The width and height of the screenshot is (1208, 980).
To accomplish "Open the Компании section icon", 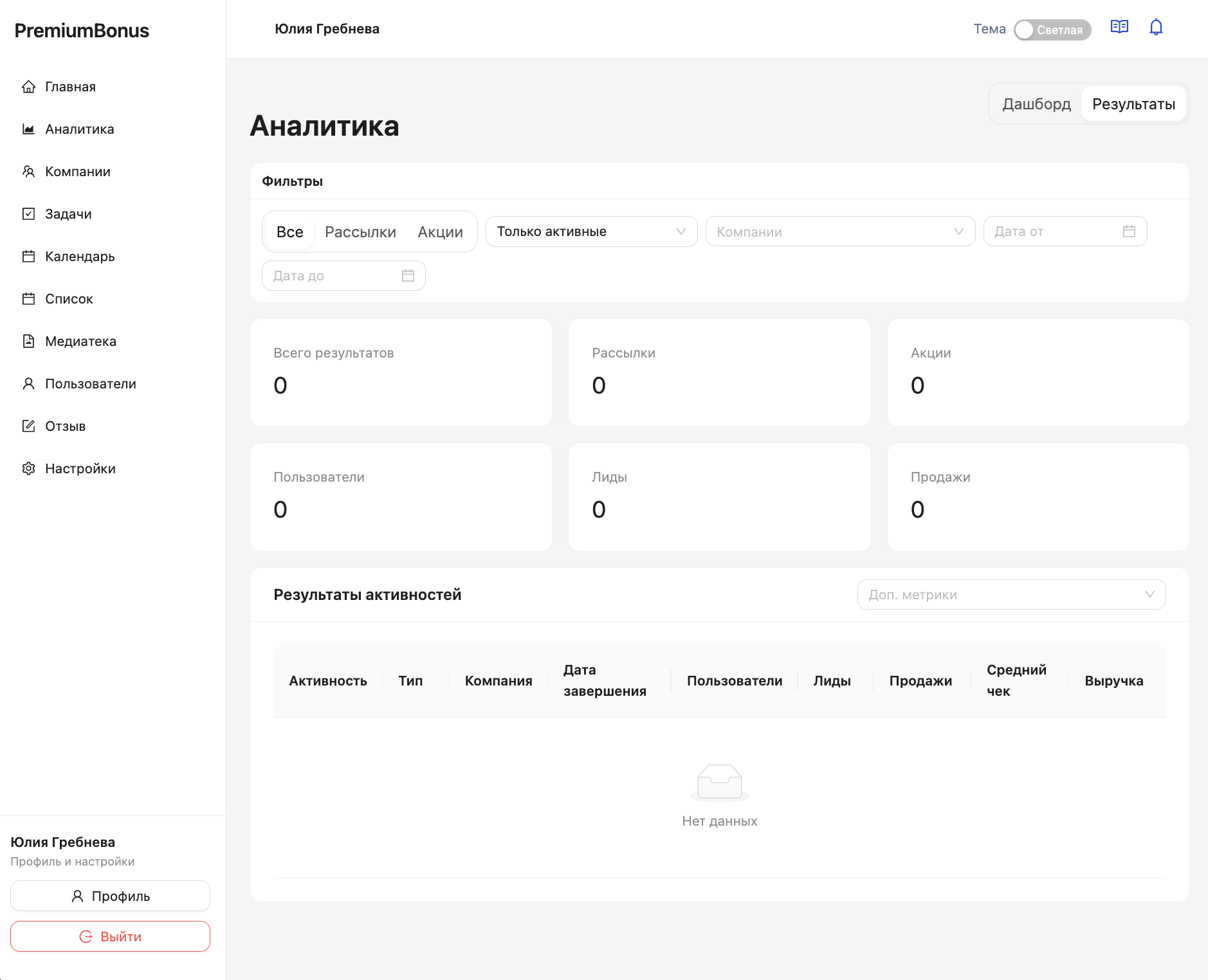I will click(28, 171).
